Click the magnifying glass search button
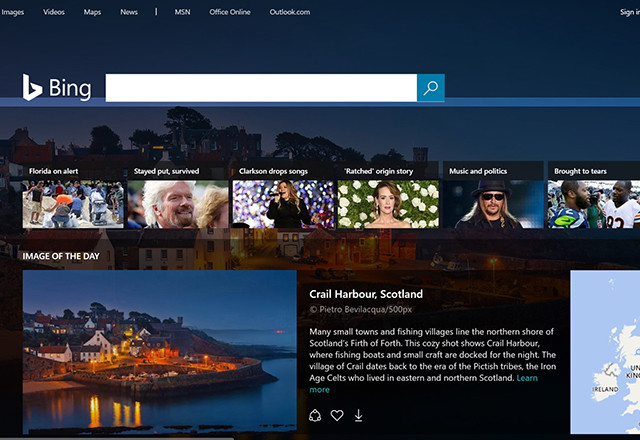 pos(431,87)
